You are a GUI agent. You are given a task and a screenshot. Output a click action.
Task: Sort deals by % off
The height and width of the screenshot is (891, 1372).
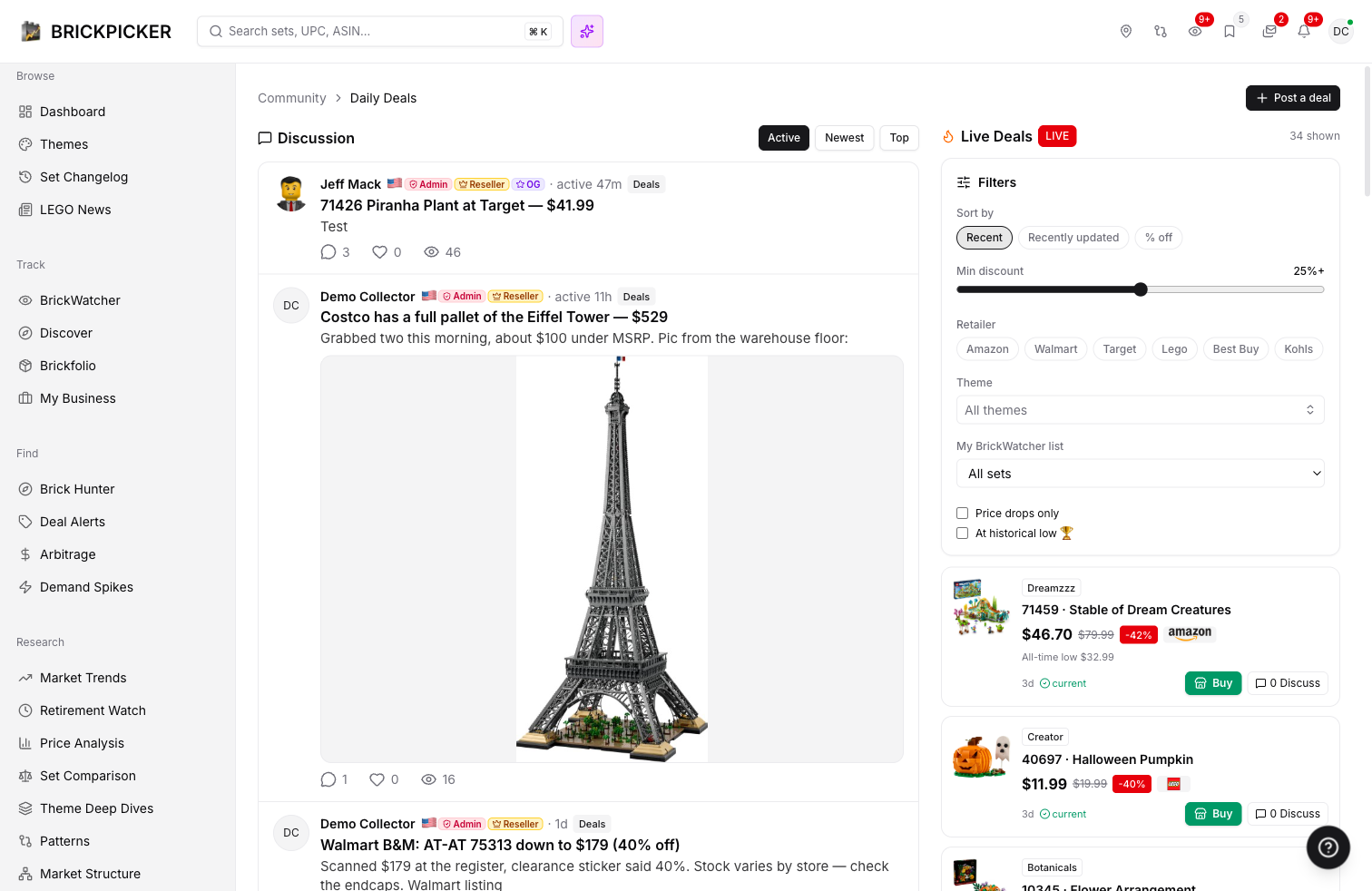tap(1159, 238)
